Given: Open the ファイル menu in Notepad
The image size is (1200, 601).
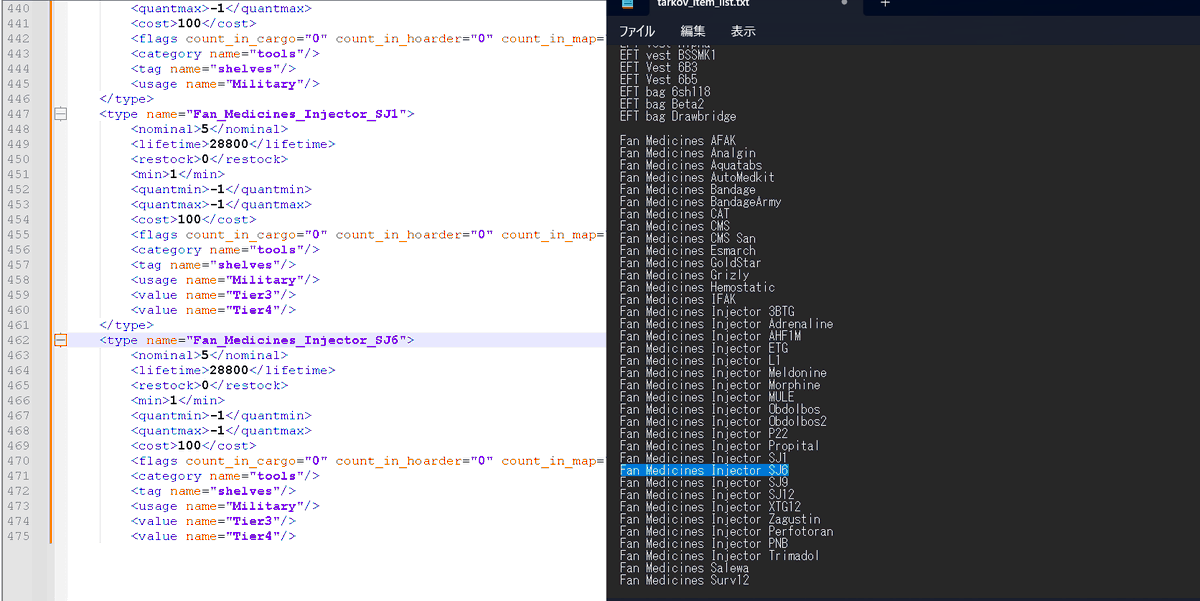Looking at the screenshot, I should (637, 32).
